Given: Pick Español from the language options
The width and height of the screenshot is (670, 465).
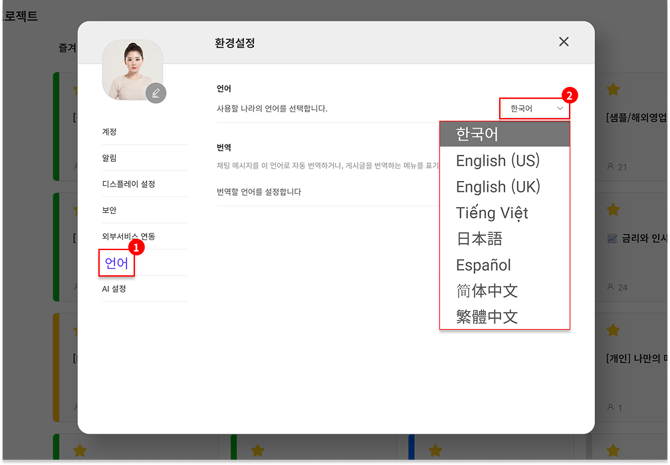Looking at the screenshot, I should click(x=483, y=265).
